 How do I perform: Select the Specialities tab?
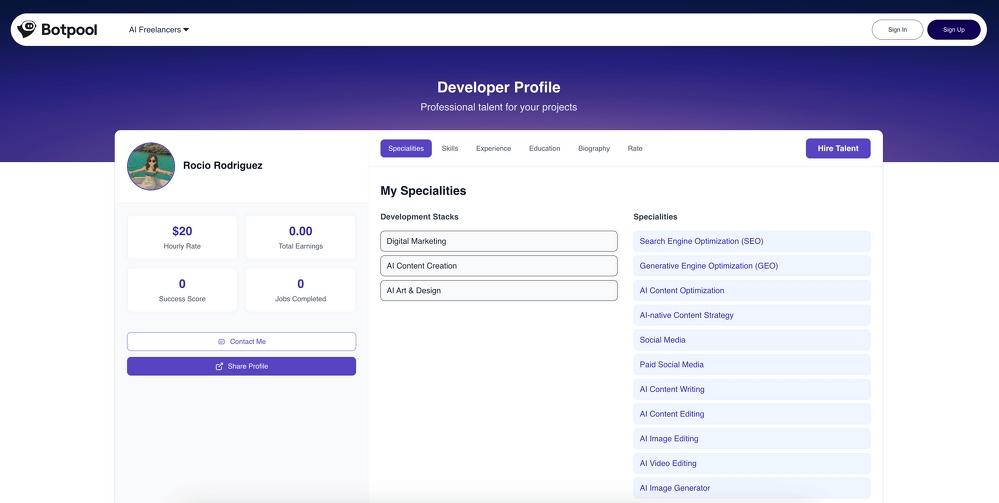tap(406, 149)
